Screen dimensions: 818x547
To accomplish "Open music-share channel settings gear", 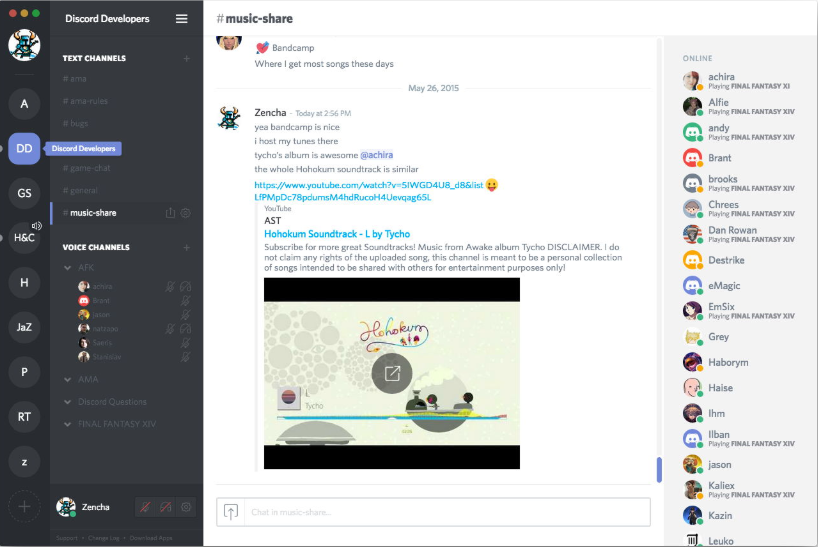I will click(185, 213).
